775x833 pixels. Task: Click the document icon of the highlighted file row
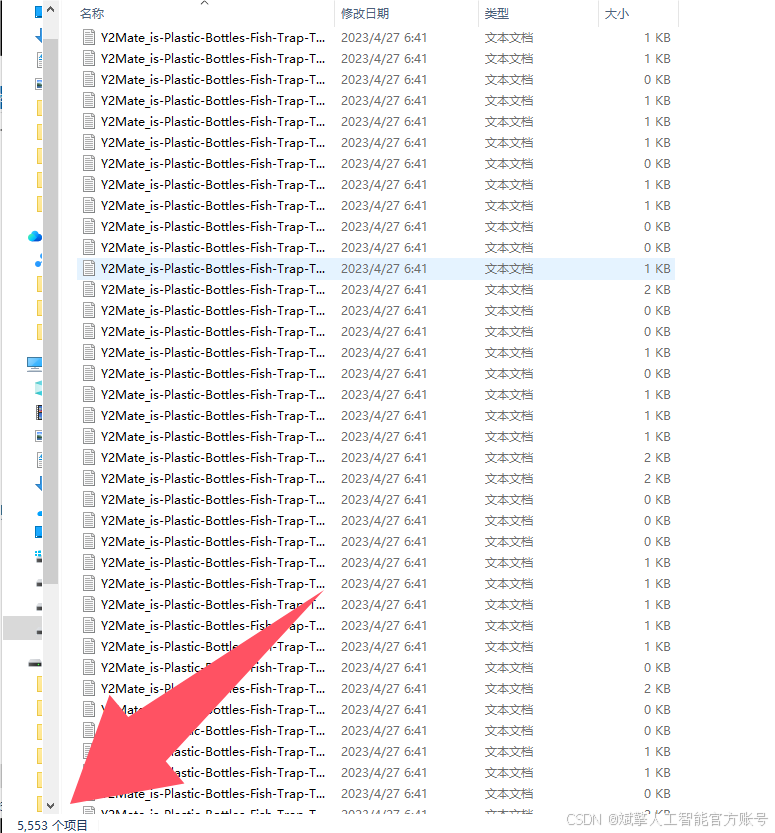point(89,269)
